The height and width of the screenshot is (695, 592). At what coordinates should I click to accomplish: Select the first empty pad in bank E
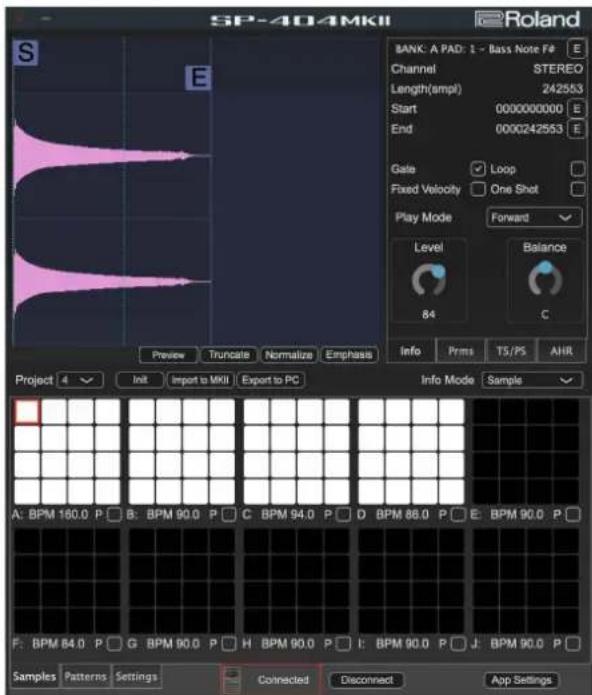click(486, 412)
